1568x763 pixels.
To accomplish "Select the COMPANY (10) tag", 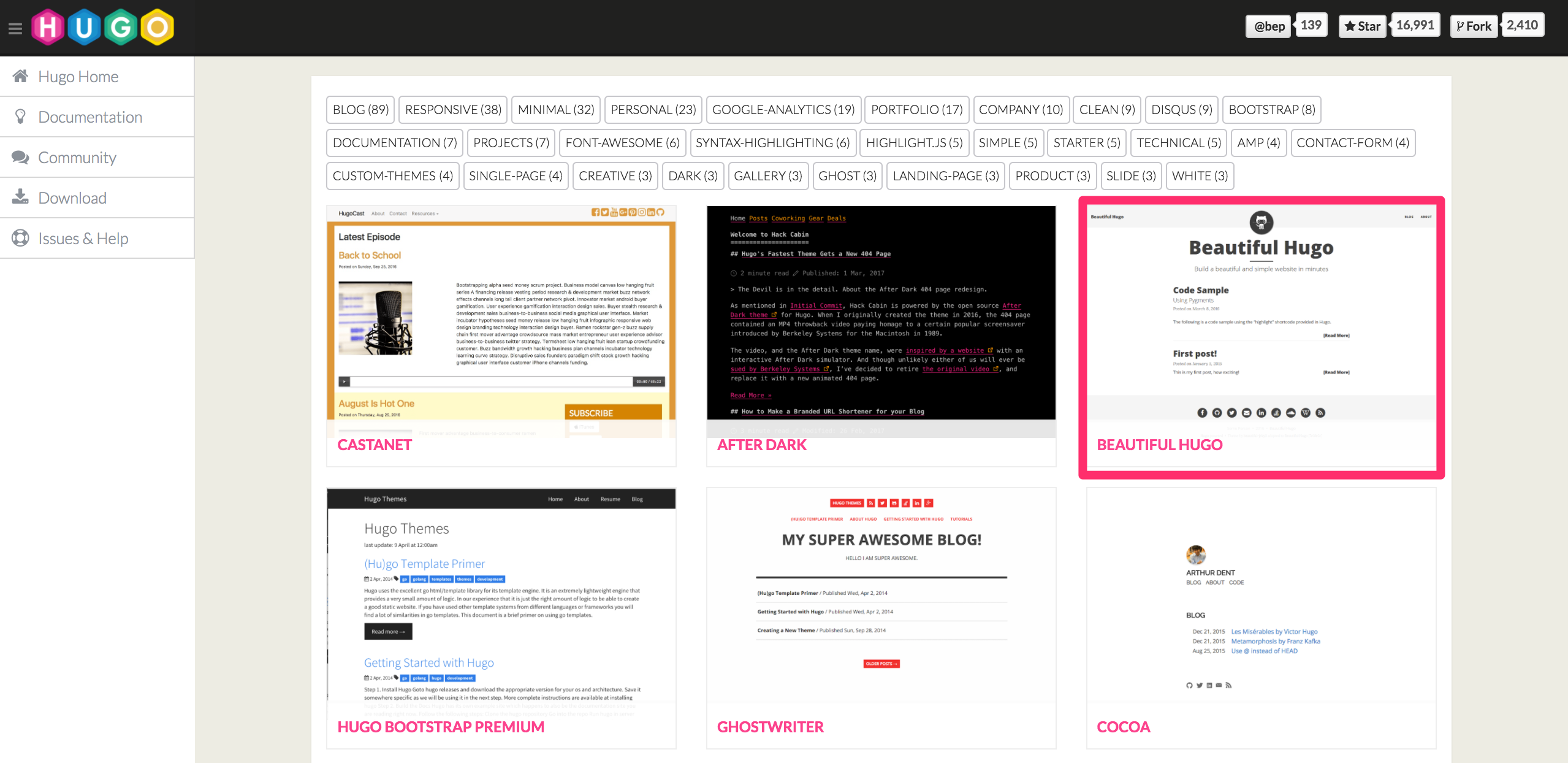I will click(1021, 110).
